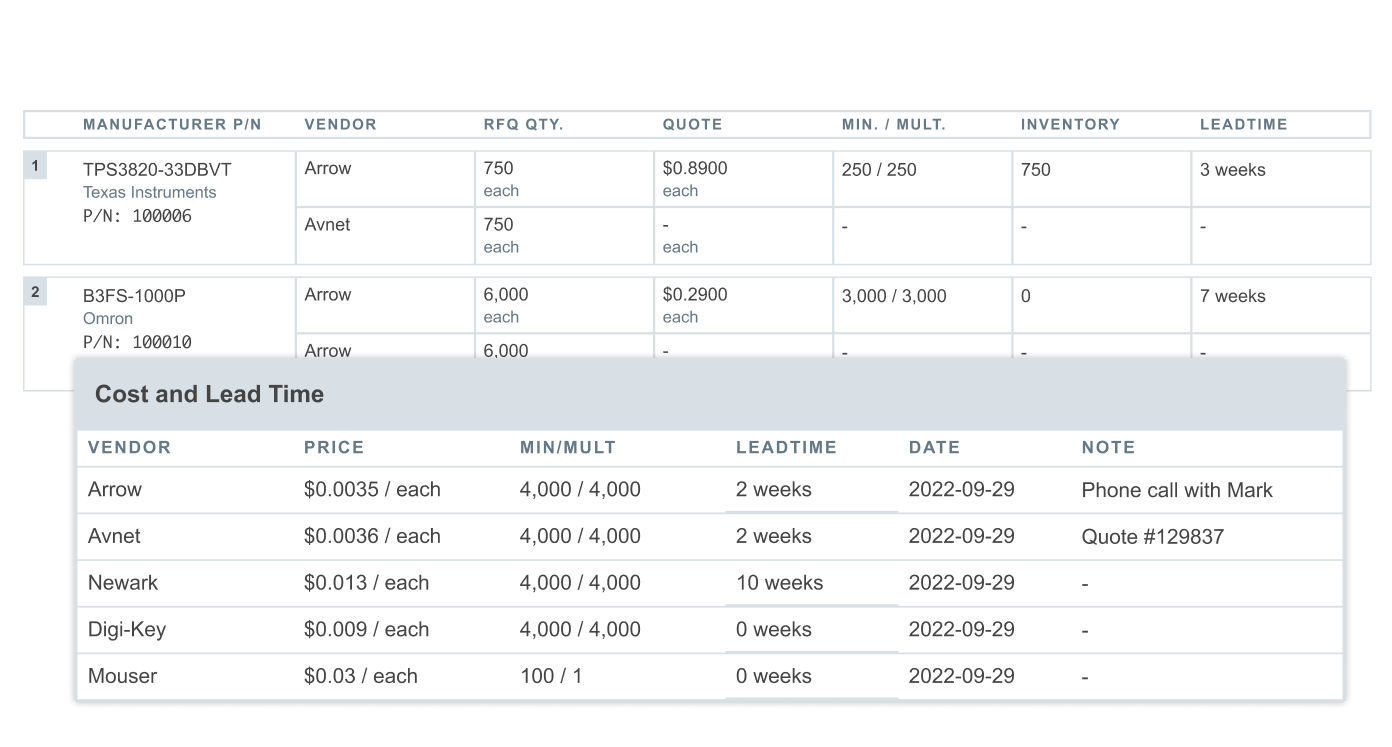Click the INVENTORY column header
This screenshot has width=1392, height=747.
(x=1070, y=125)
